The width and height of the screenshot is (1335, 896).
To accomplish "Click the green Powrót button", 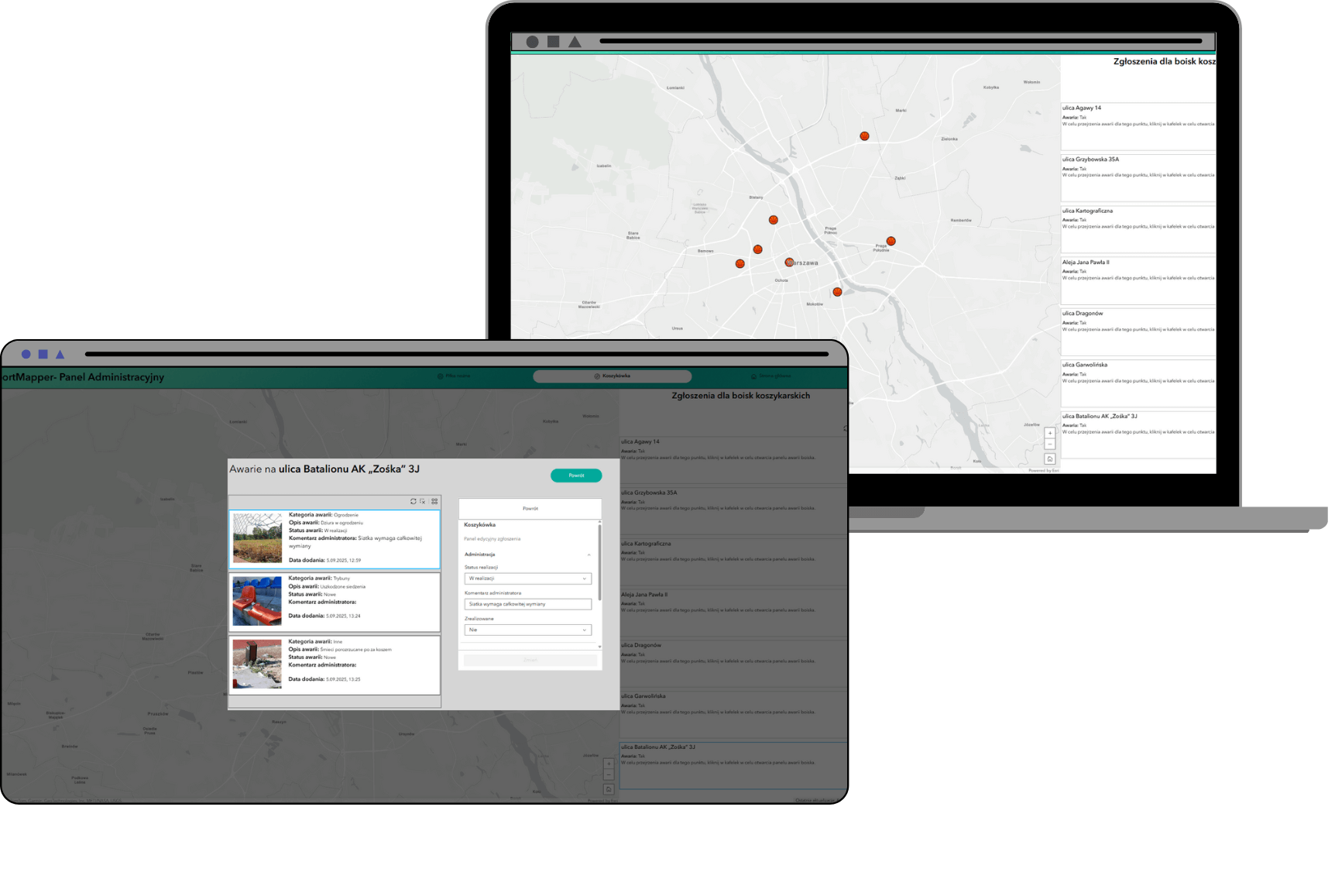I will 576,475.
